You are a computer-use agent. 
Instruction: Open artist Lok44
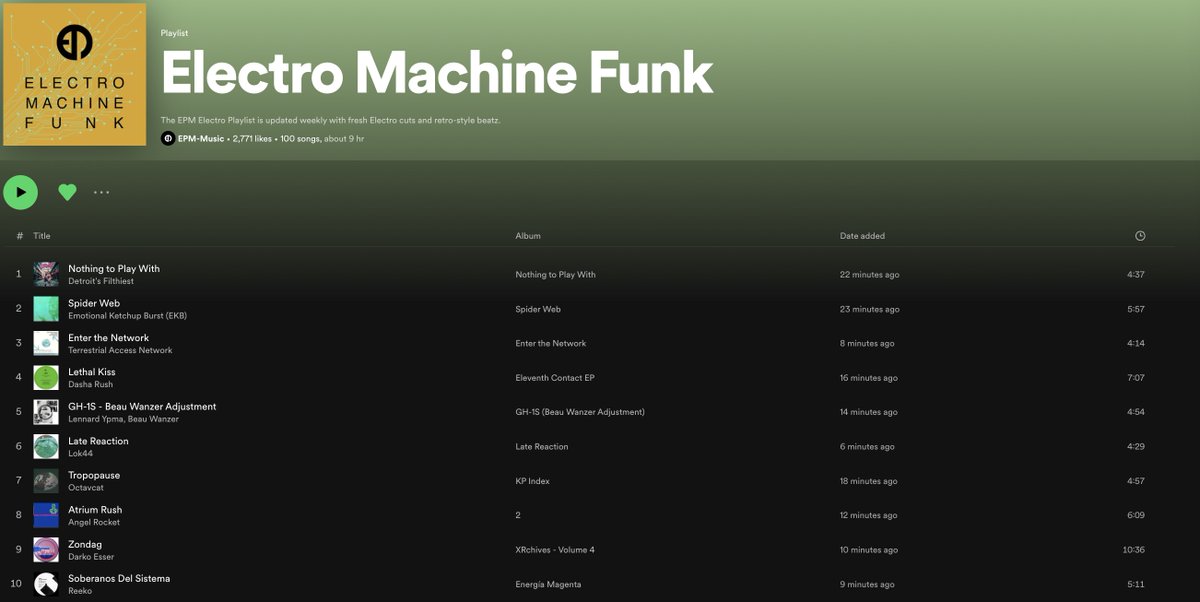coord(80,454)
